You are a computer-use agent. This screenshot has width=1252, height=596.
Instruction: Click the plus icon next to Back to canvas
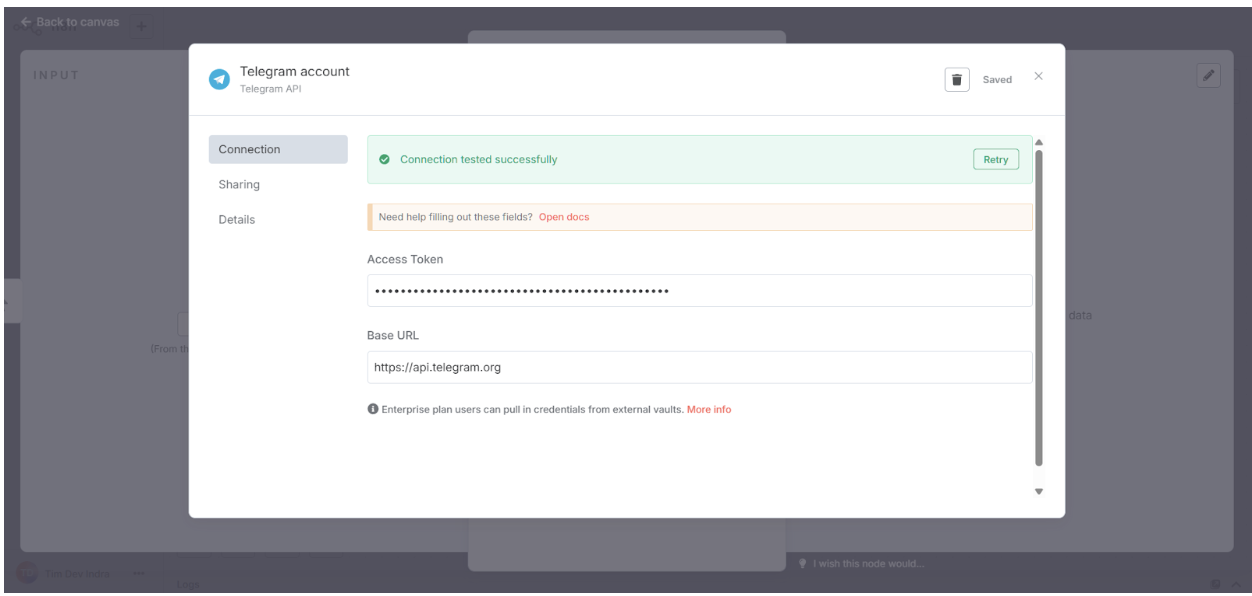(141, 26)
